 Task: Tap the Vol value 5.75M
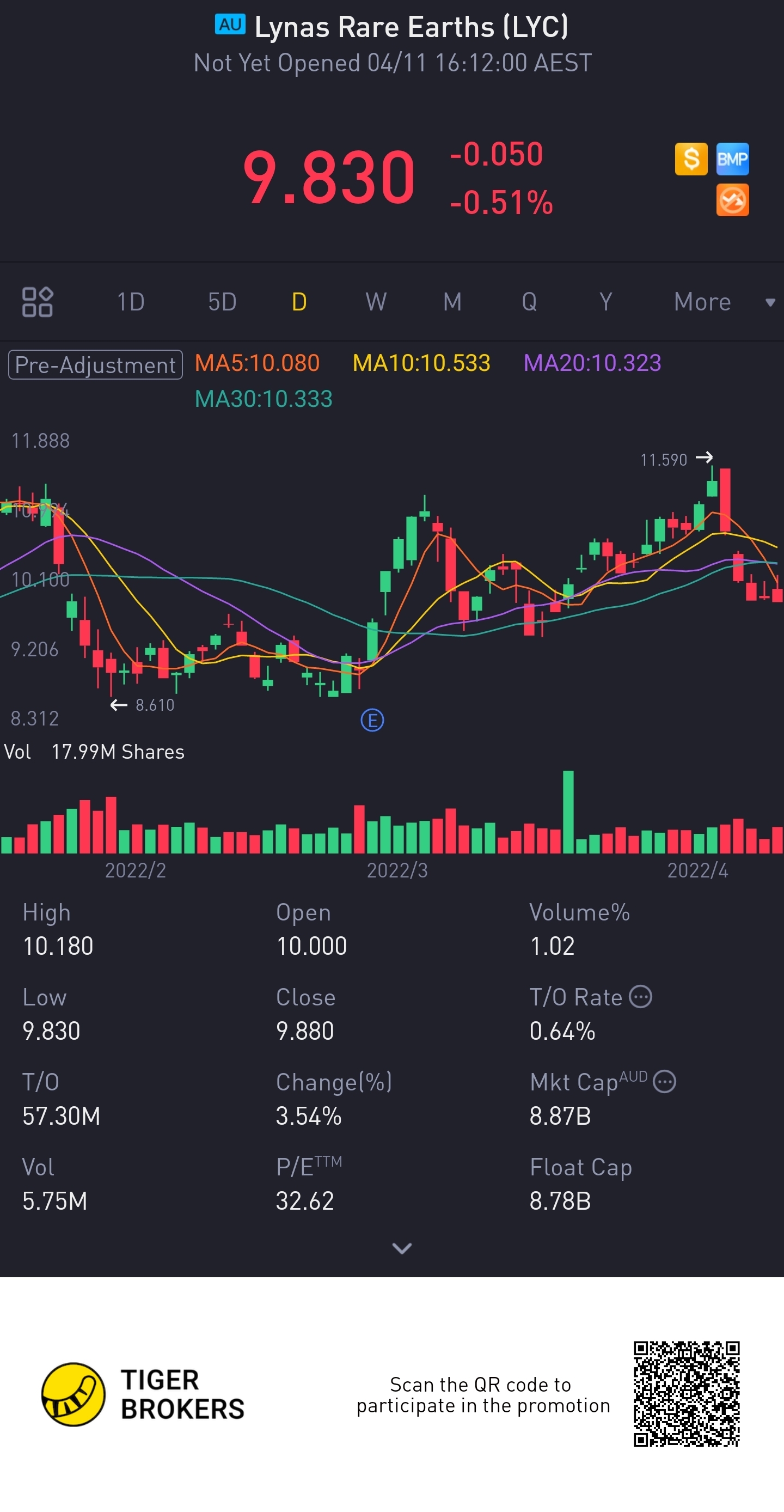click(x=54, y=1201)
